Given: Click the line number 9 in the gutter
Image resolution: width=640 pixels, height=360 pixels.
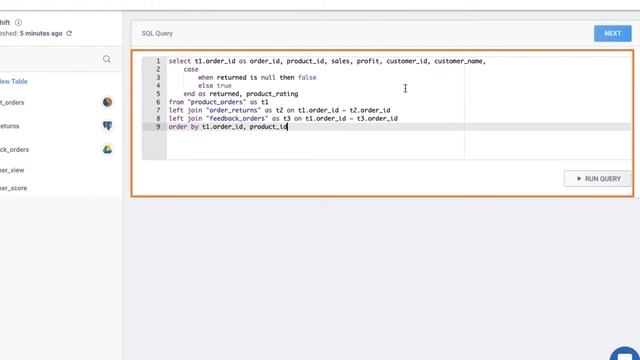Looking at the screenshot, I should 158,127.
